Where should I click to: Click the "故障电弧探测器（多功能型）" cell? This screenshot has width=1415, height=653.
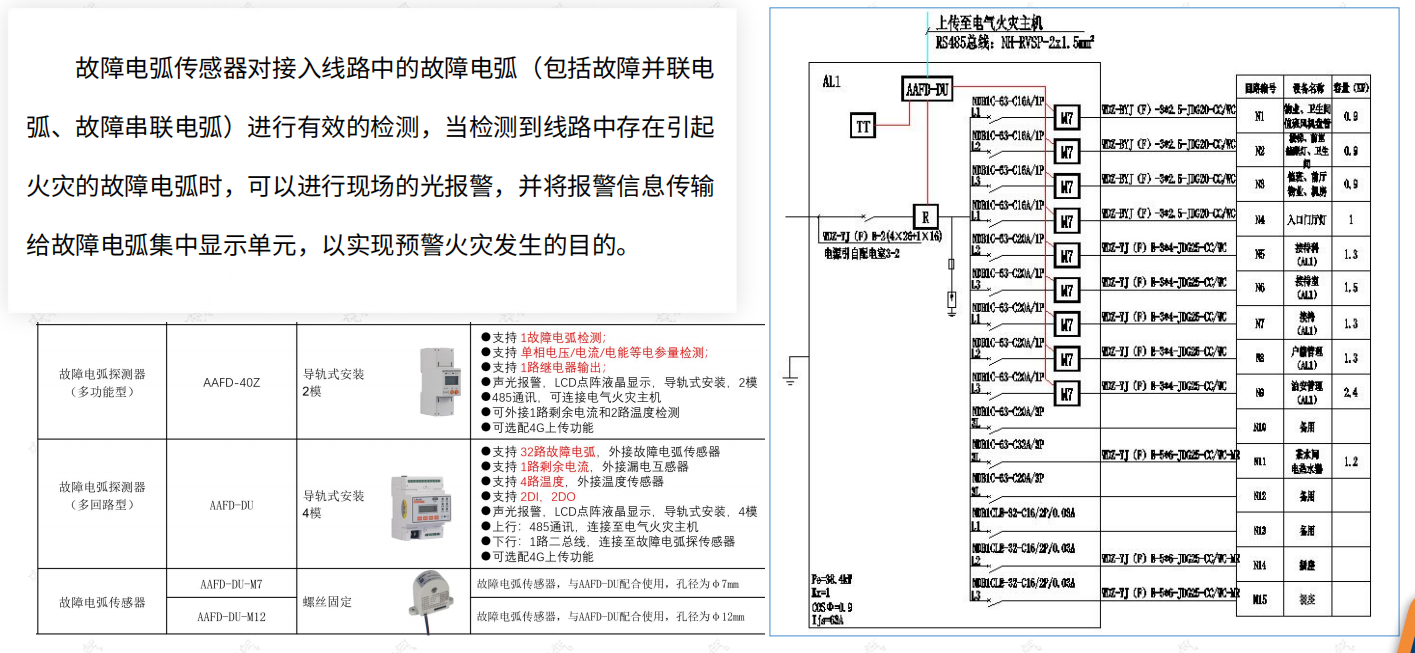coord(102,382)
